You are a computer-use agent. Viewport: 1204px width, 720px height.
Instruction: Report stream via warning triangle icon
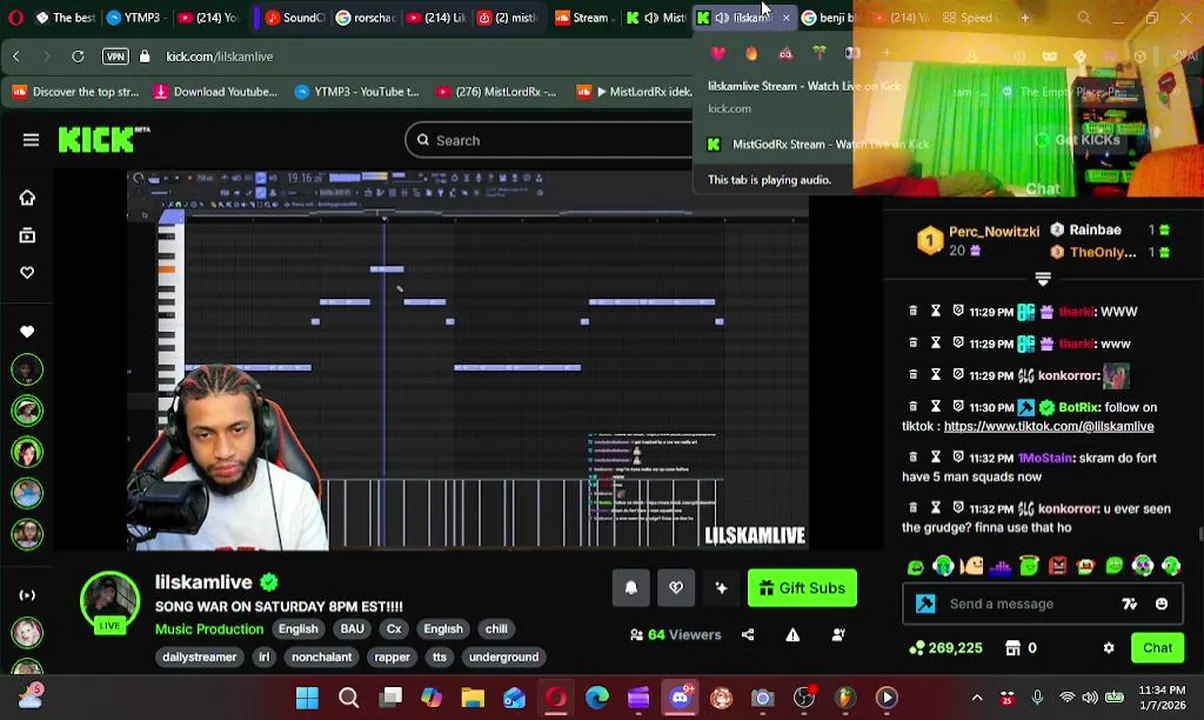tap(793, 634)
